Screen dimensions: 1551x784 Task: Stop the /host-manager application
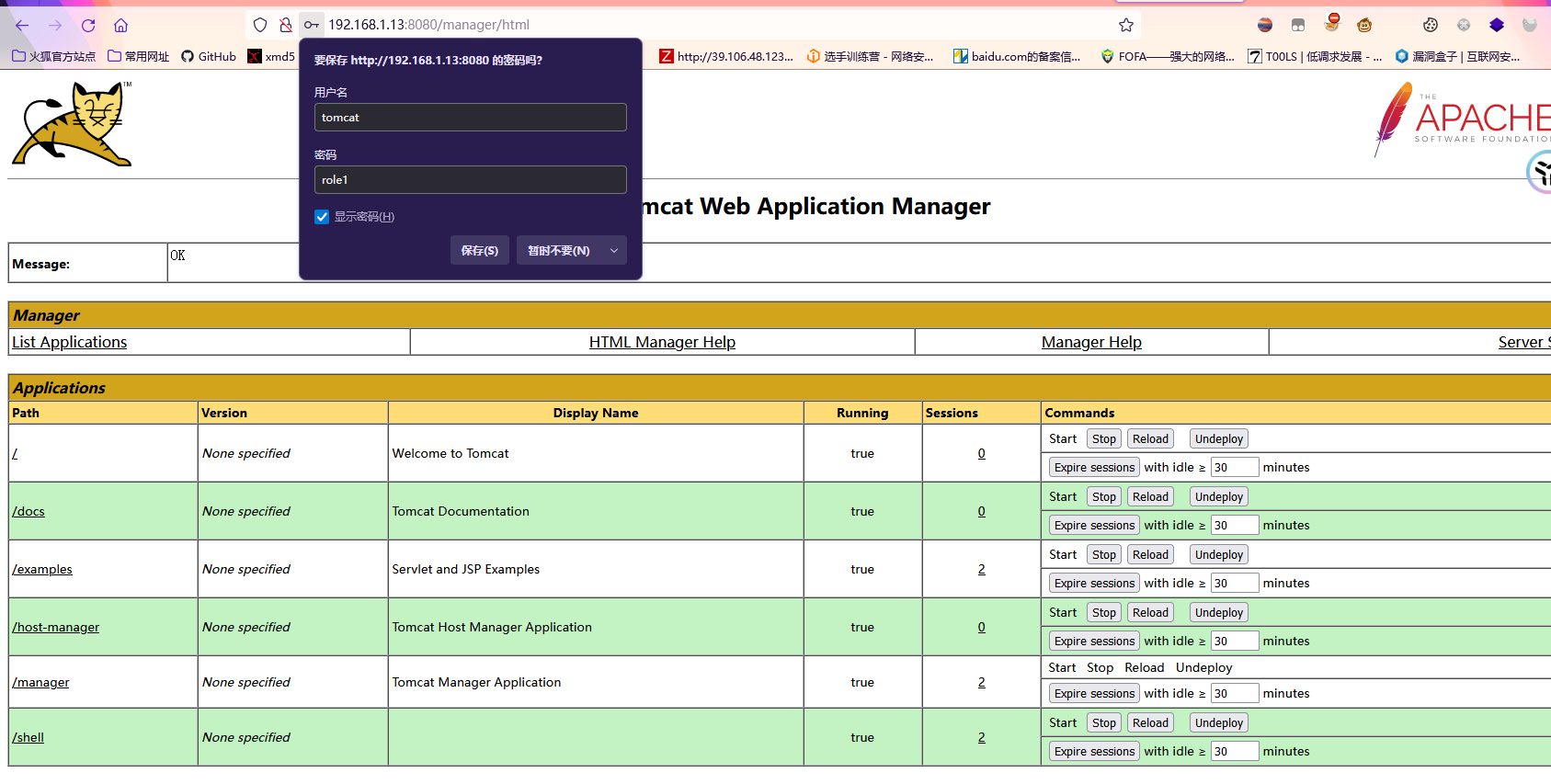[1104, 613]
